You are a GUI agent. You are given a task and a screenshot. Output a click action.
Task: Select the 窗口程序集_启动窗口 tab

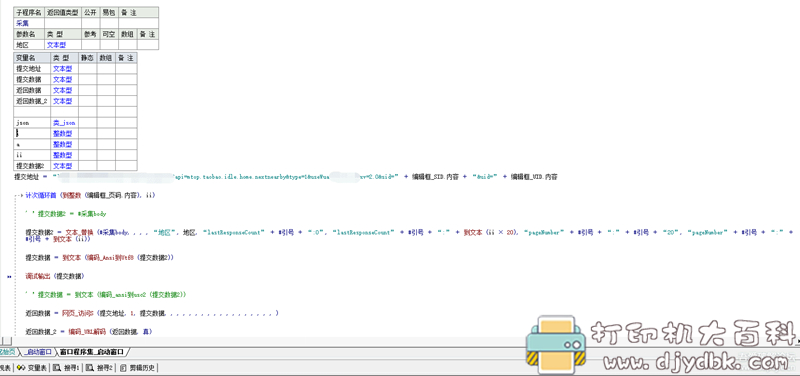point(92,352)
